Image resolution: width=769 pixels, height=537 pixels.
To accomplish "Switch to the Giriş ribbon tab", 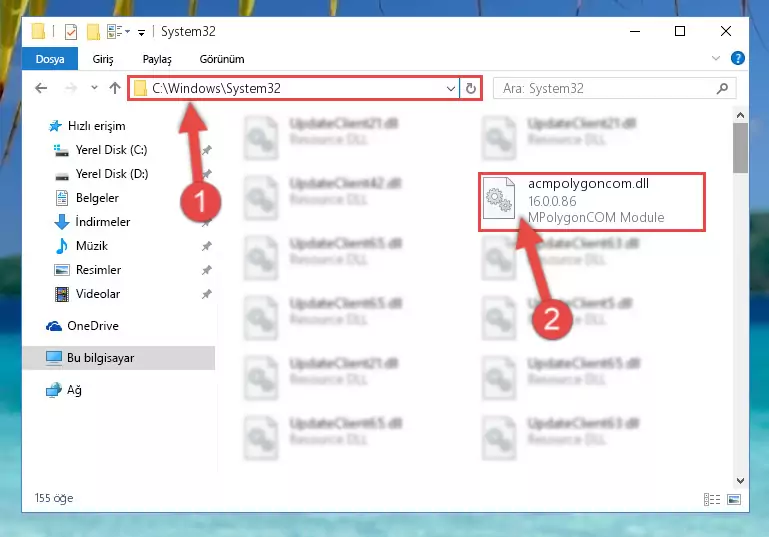I will 103,59.
